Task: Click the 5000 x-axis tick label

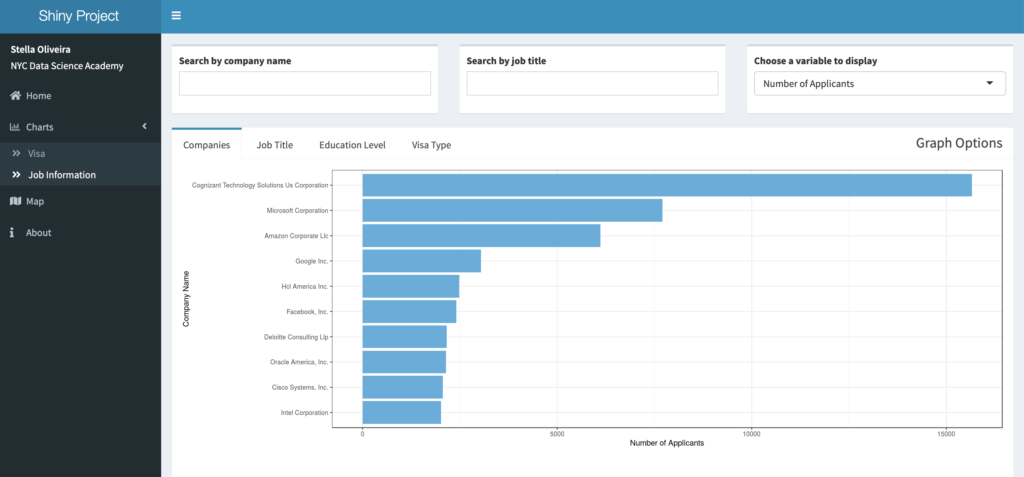Action: click(557, 433)
